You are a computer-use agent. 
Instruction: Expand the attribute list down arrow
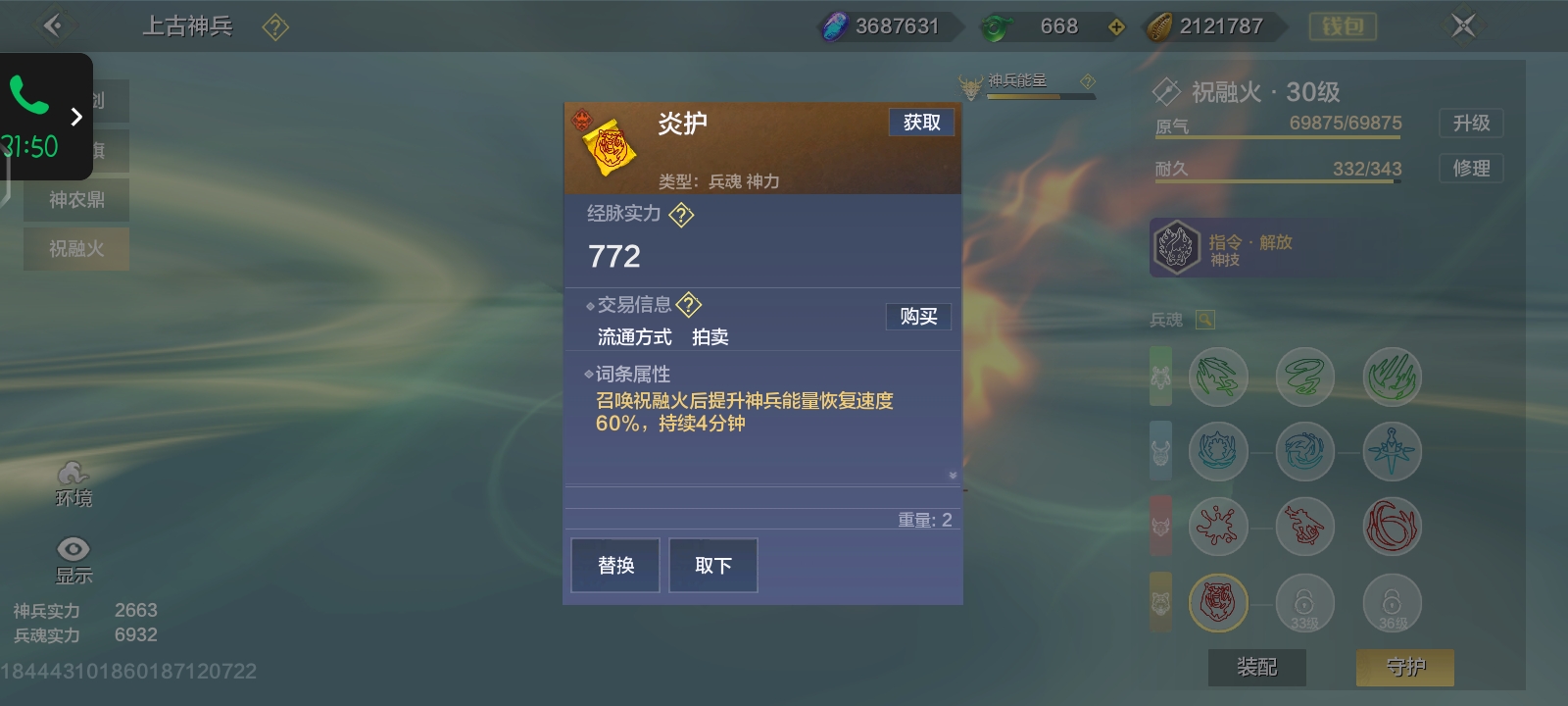pos(953,476)
